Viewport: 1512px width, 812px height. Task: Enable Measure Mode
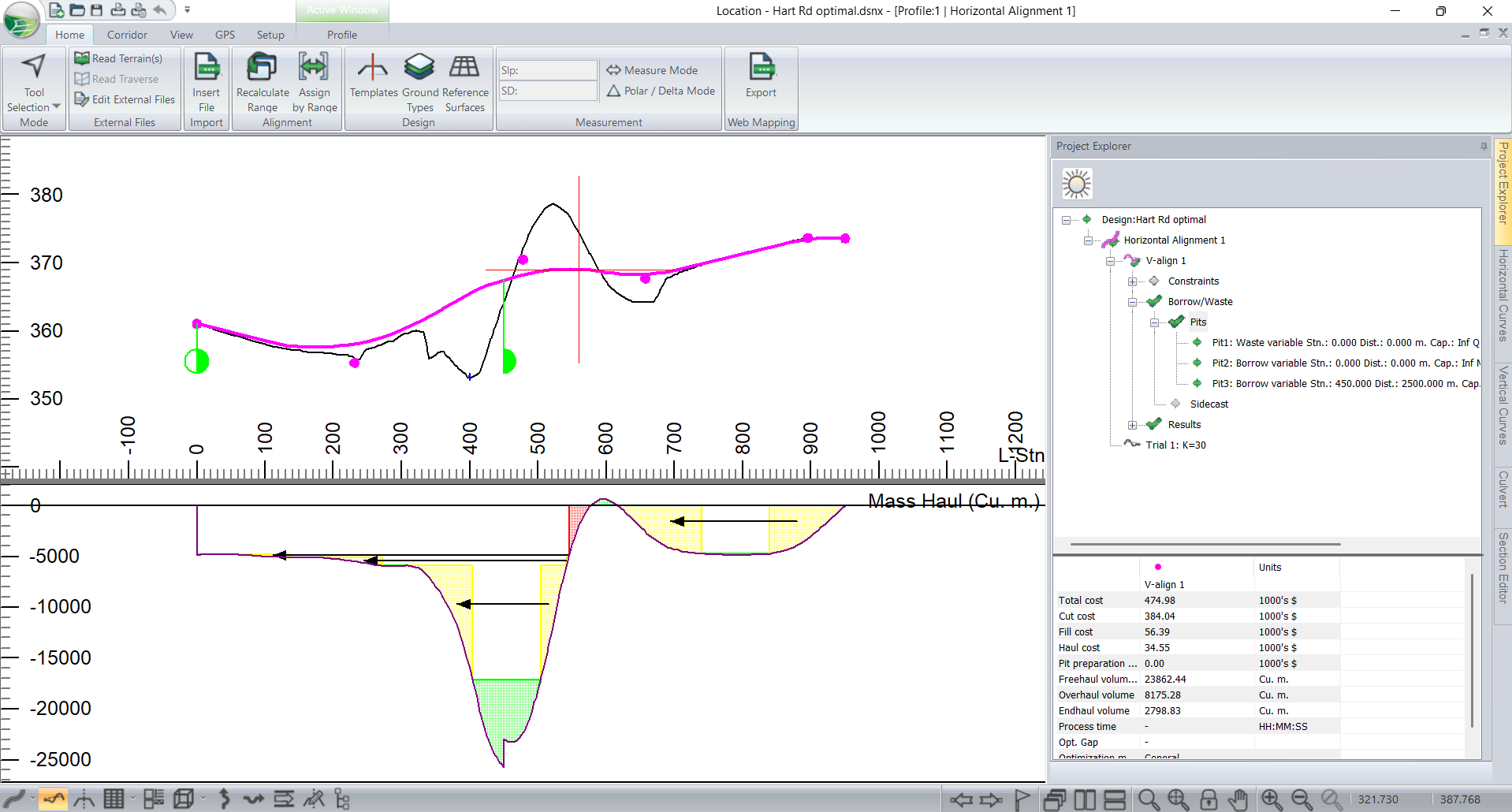click(x=652, y=70)
